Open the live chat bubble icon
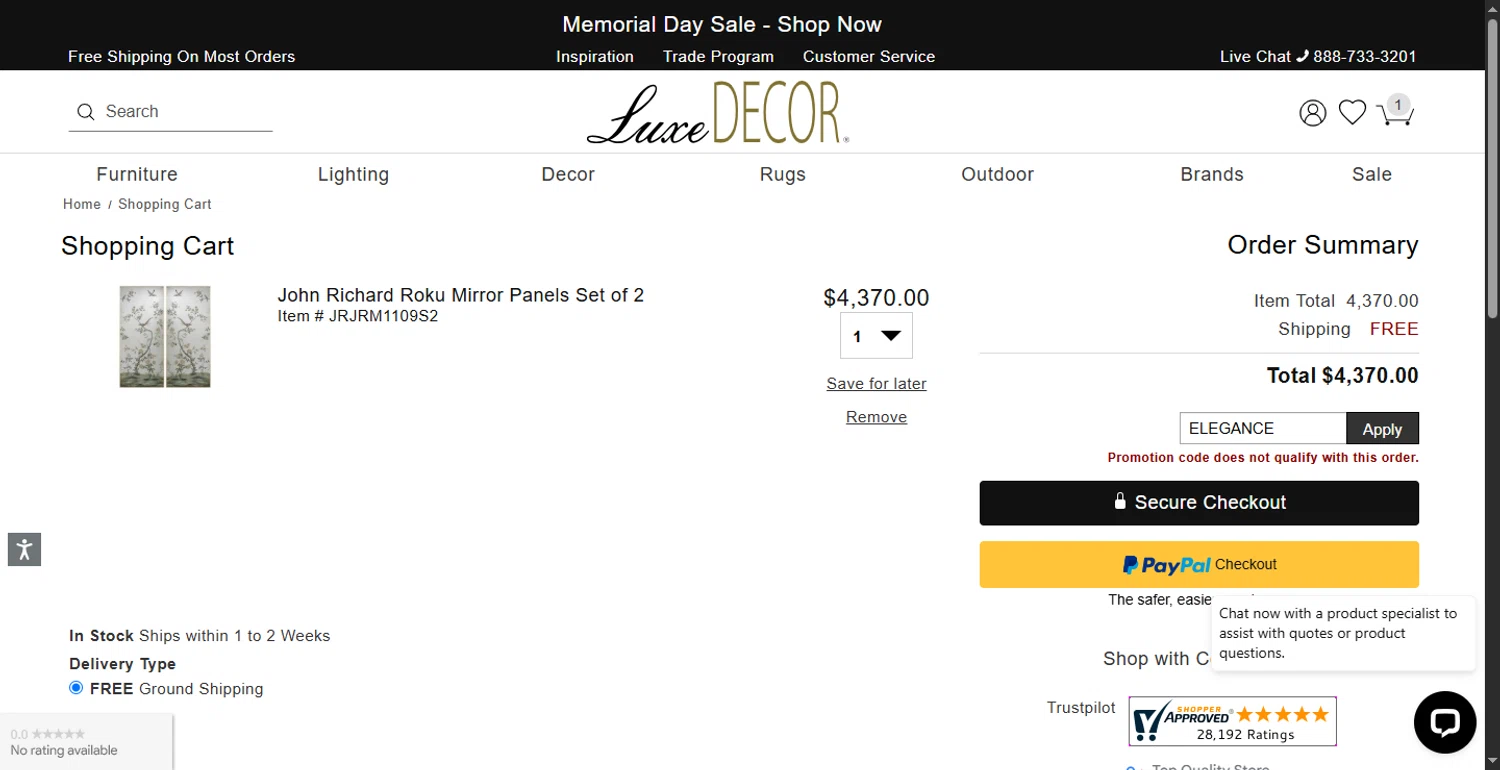1500x770 pixels. pyautogui.click(x=1444, y=722)
